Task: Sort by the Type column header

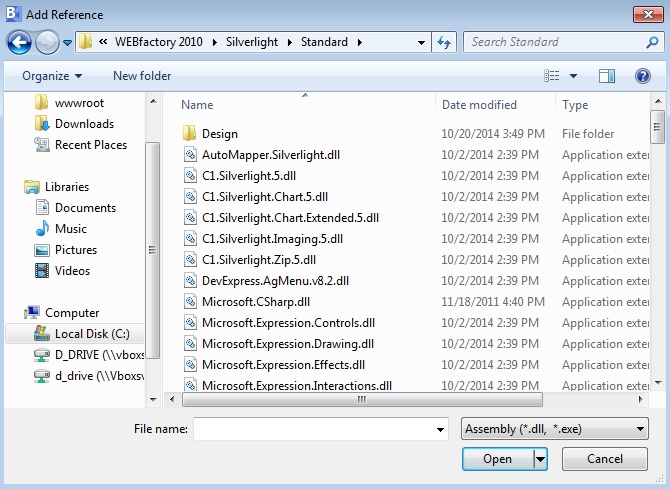Action: (x=575, y=105)
